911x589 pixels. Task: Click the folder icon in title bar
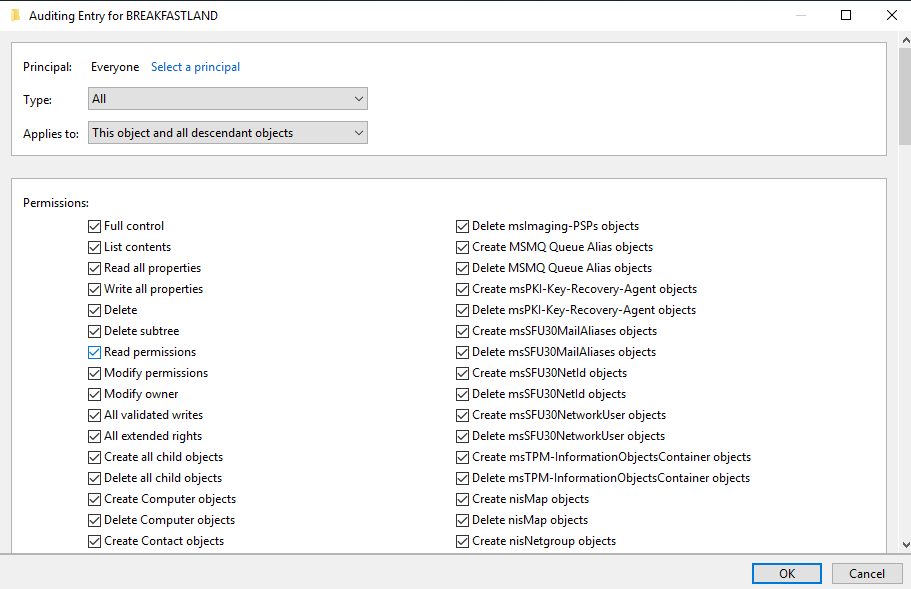point(15,16)
